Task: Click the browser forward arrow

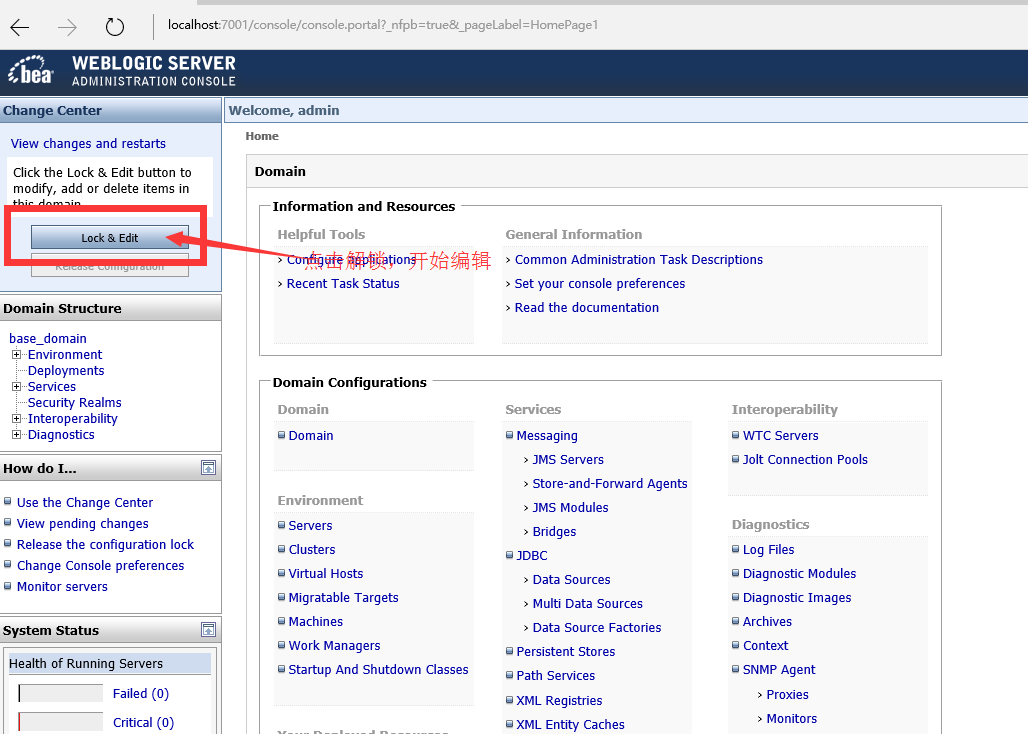Action: tap(67, 27)
